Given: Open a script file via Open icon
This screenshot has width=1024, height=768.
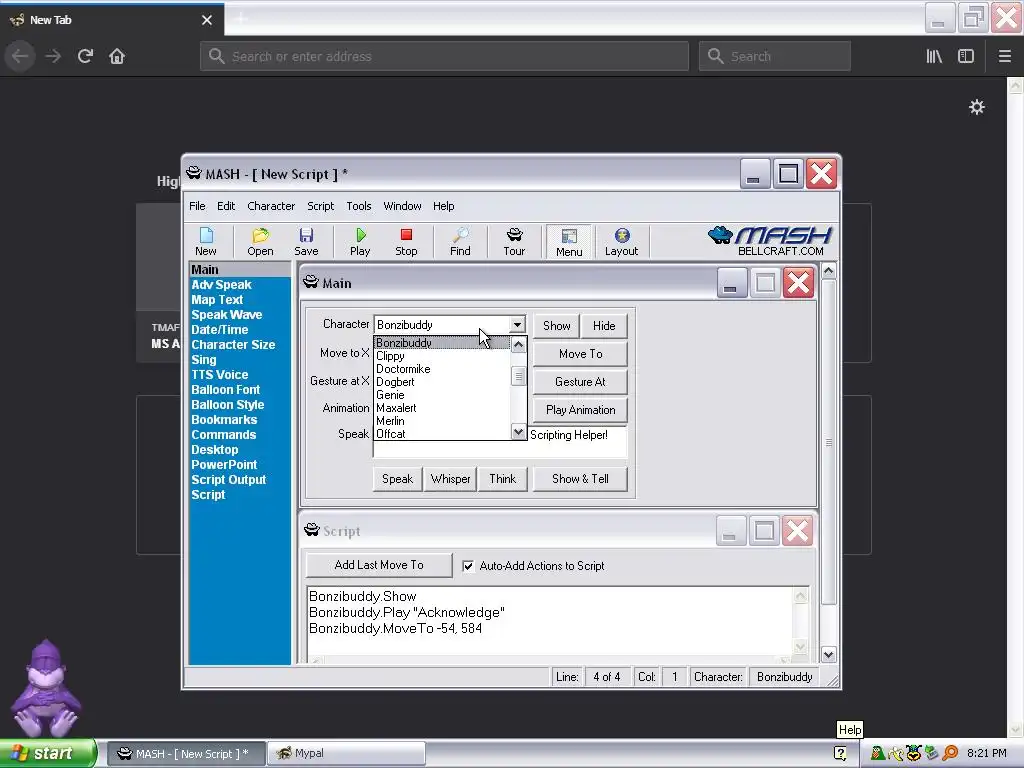Looking at the screenshot, I should click(x=260, y=241).
